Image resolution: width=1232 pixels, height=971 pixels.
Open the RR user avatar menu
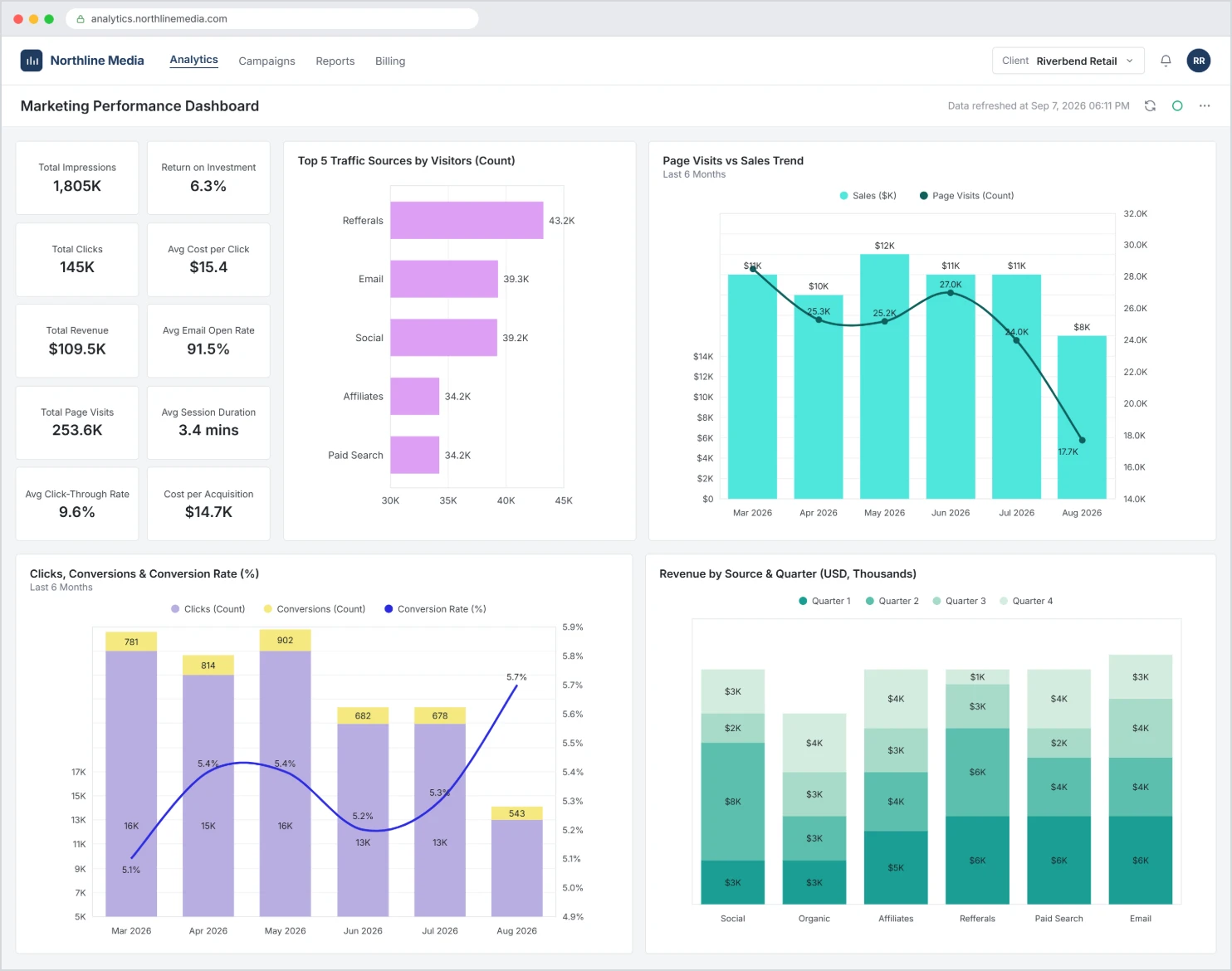click(x=1199, y=61)
